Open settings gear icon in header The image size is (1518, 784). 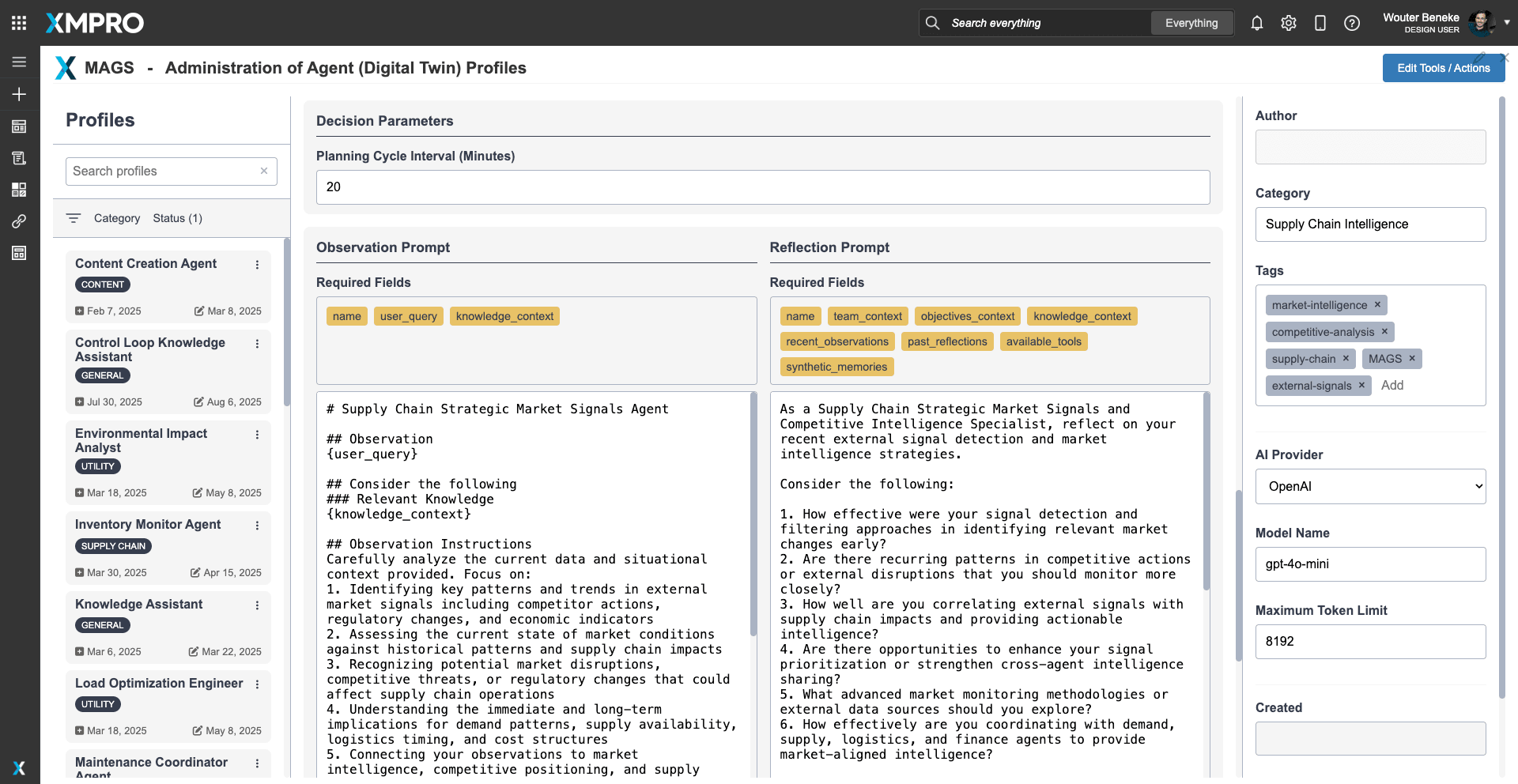(1289, 23)
